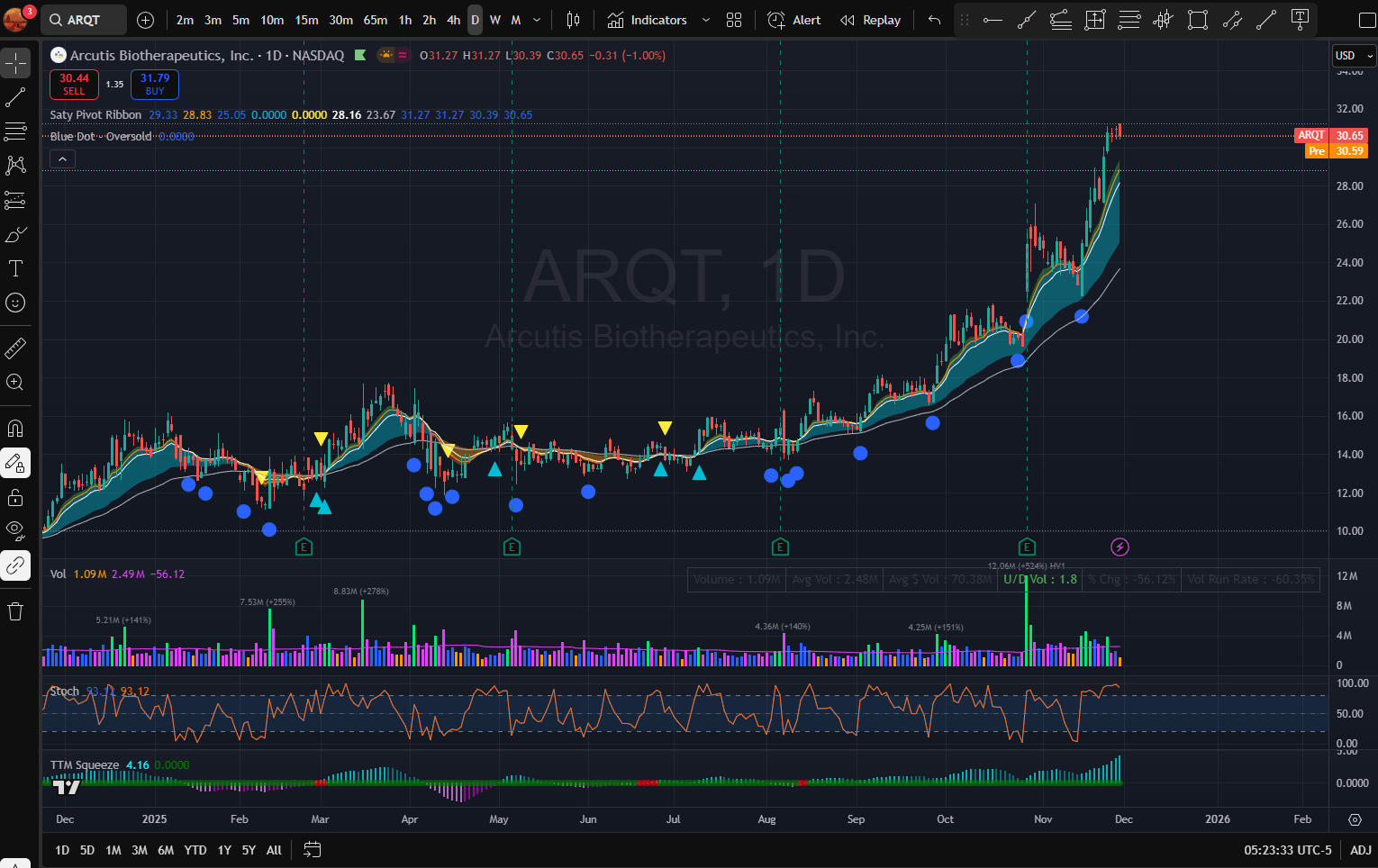
Task: Pick the rectangle favorite drawing tool
Action: (x=1197, y=20)
